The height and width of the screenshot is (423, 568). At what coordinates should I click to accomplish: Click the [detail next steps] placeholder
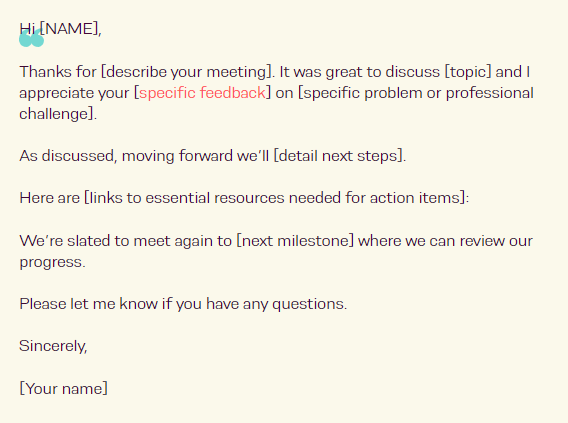click(339, 156)
